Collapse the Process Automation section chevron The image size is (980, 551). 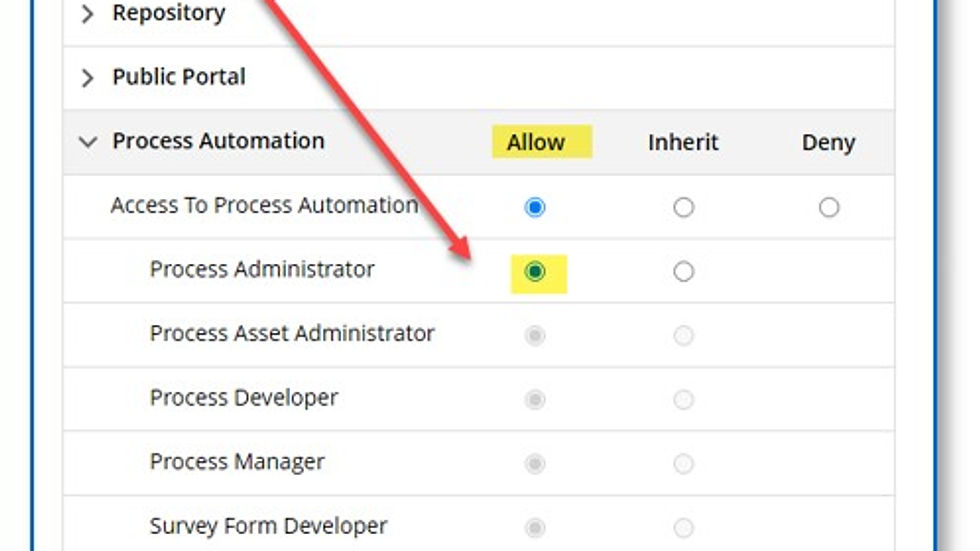(x=88, y=142)
